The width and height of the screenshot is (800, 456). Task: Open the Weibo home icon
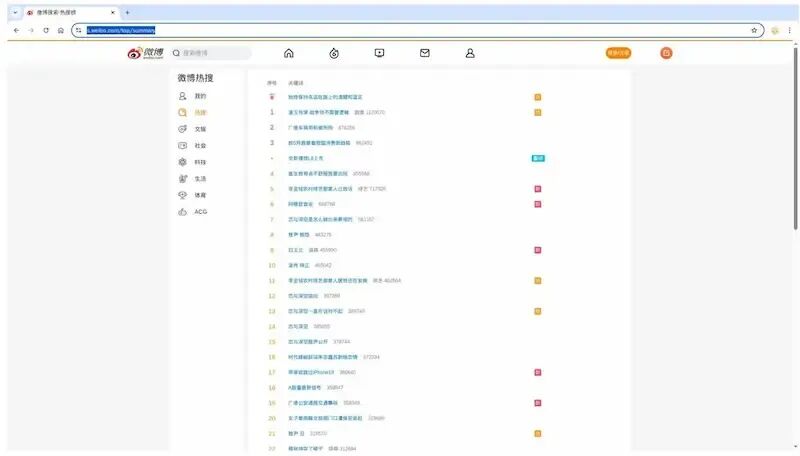(x=289, y=53)
